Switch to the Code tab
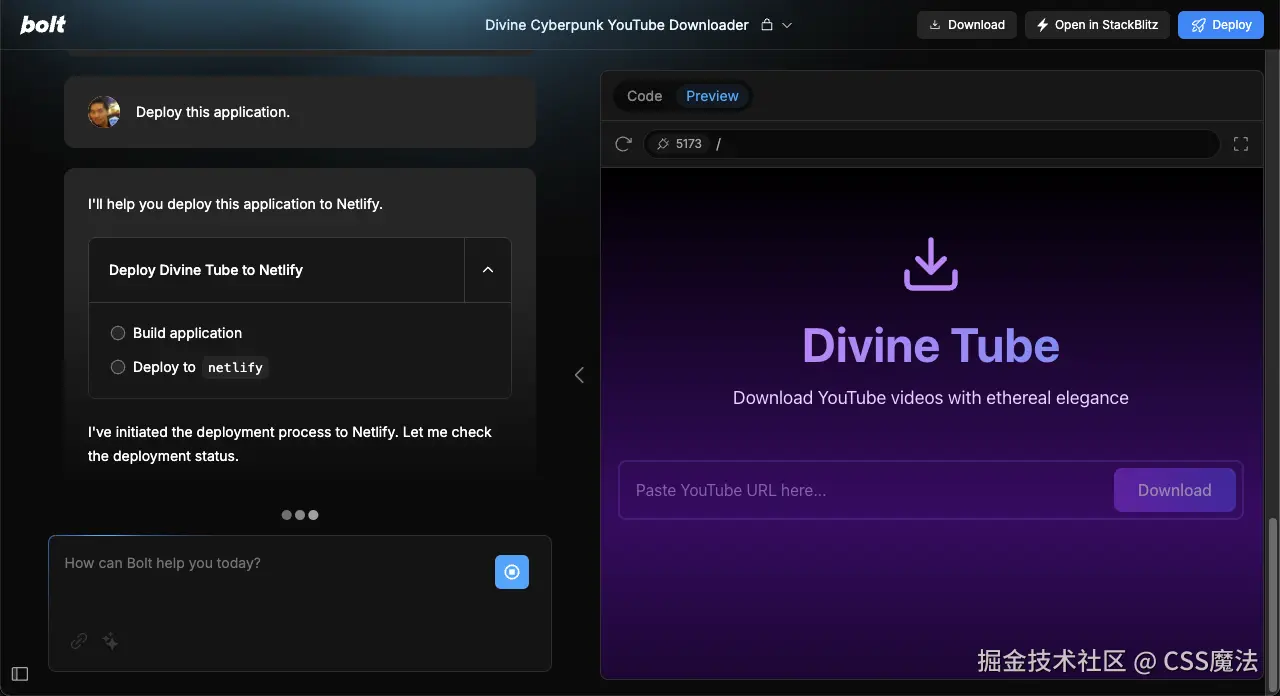Viewport: 1280px width, 696px height. [x=644, y=96]
